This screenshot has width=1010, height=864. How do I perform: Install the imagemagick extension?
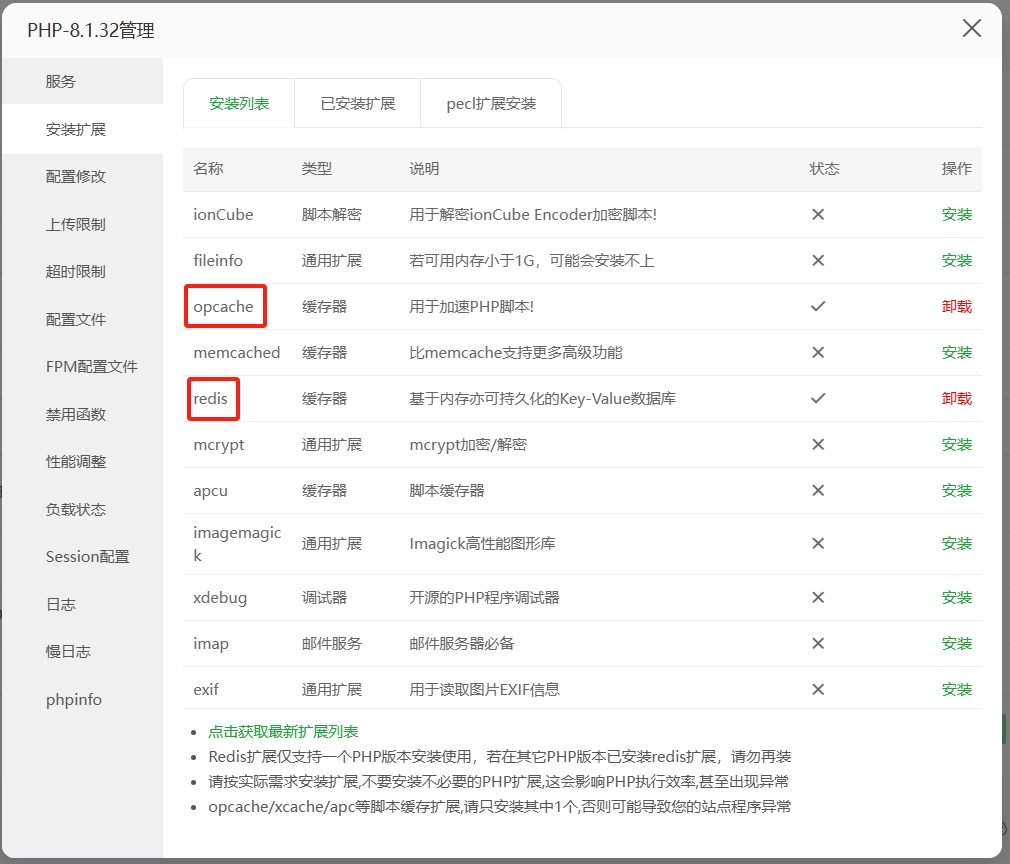956,543
